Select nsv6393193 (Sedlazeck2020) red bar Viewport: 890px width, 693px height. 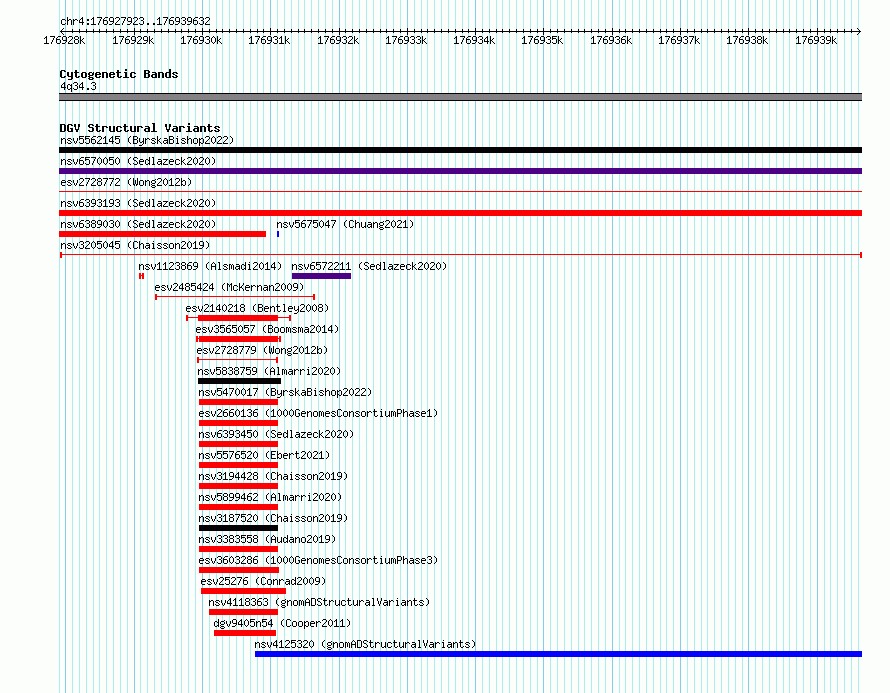pos(460,213)
